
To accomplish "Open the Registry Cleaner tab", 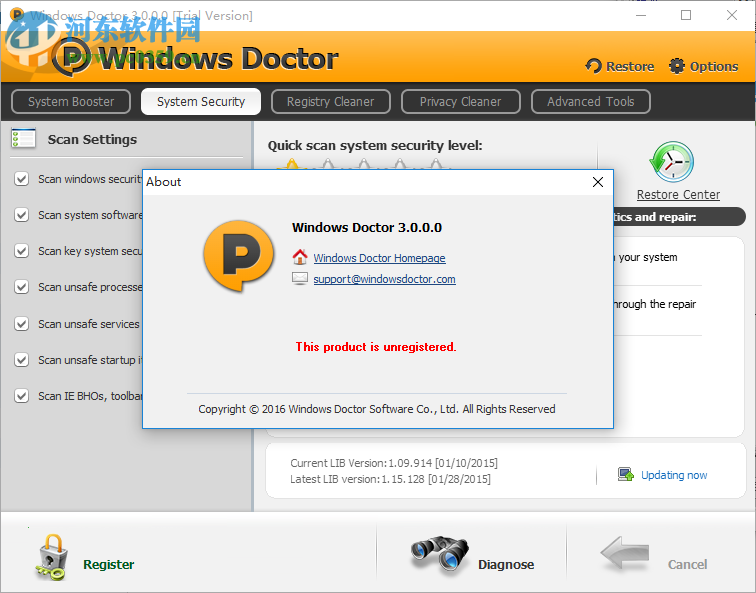I will (330, 102).
